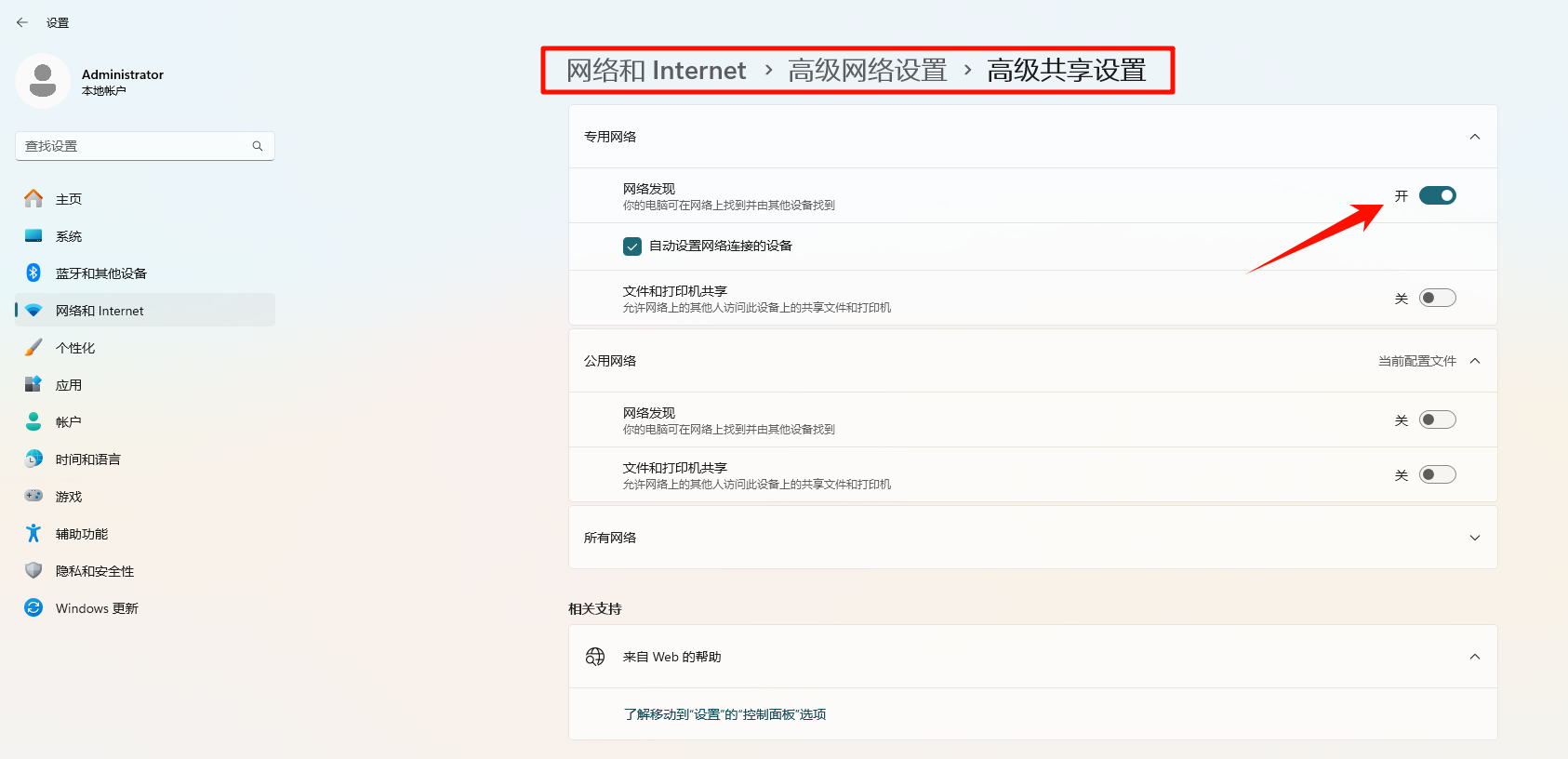
Task: Click the 辅助功能 accessibility icon
Action: 33,533
